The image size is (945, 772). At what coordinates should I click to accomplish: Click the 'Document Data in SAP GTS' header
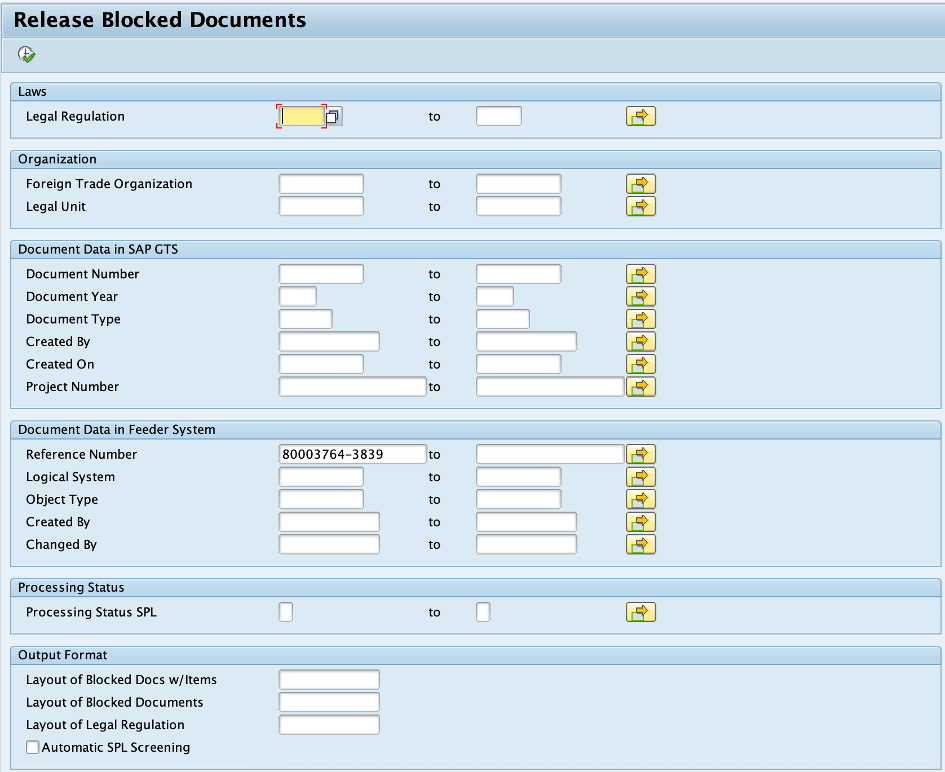[98, 249]
